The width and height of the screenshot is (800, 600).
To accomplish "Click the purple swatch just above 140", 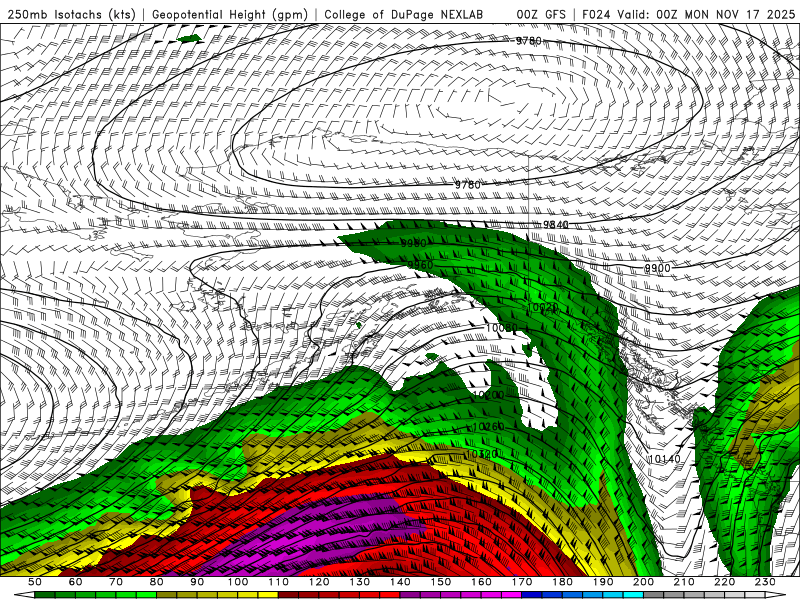I will pos(410,595).
